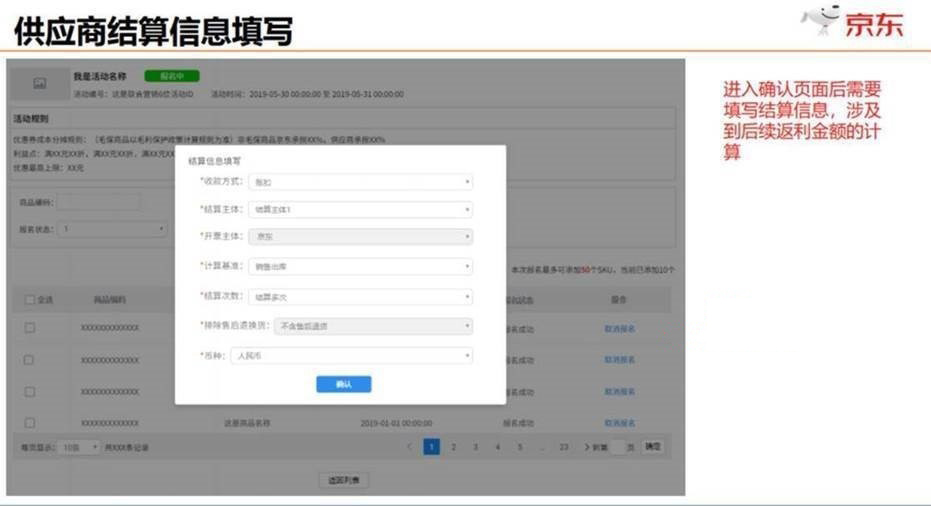The width and height of the screenshot is (931, 506).
Task: Click the page-jump number input field
Action: 618,447
